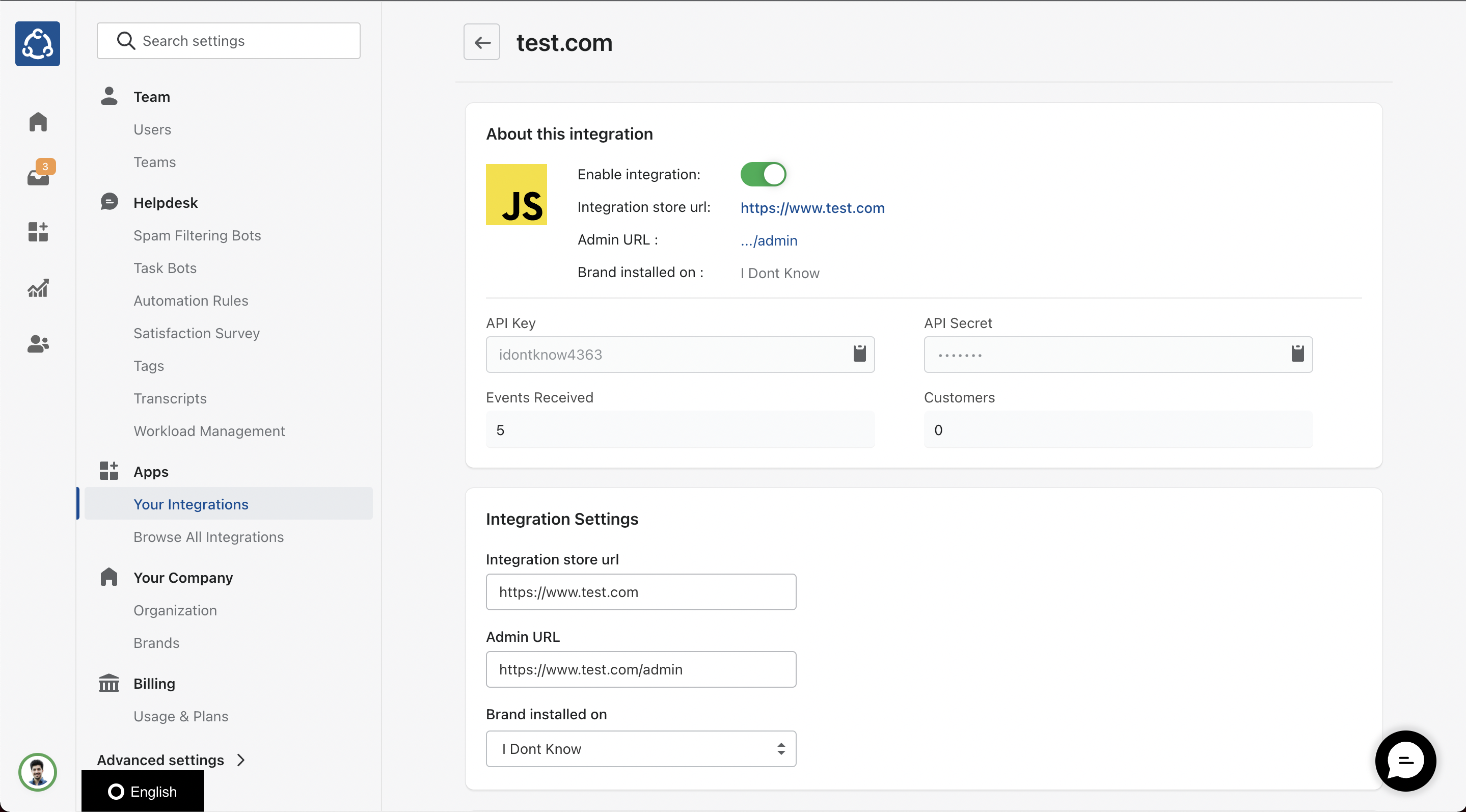
Task: Click the https://www.test.com hyperlink
Action: (x=812, y=207)
